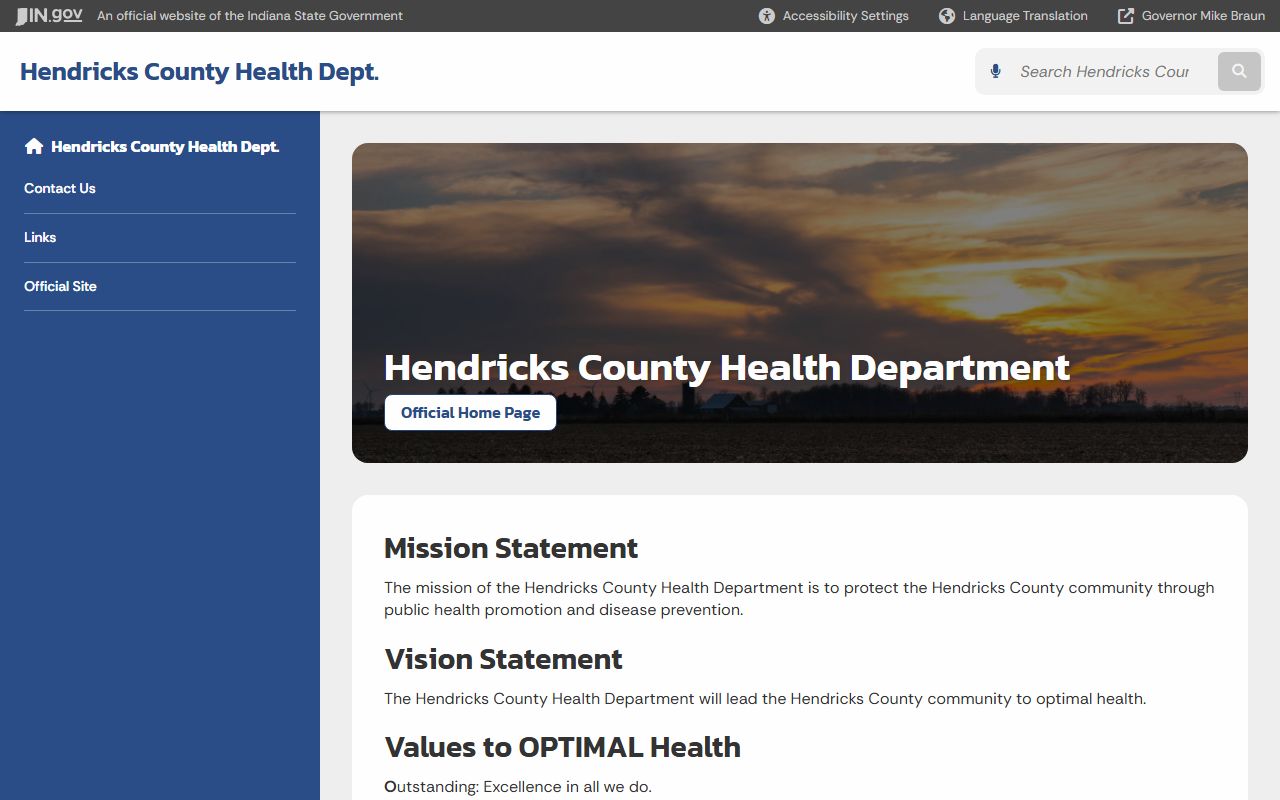Screen dimensions: 1280x800
Task: Click the home icon in the sidebar
Action: point(34,146)
